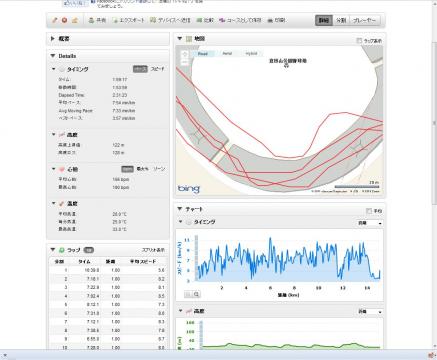Click the chart button left of the magnifier

[188, 294]
